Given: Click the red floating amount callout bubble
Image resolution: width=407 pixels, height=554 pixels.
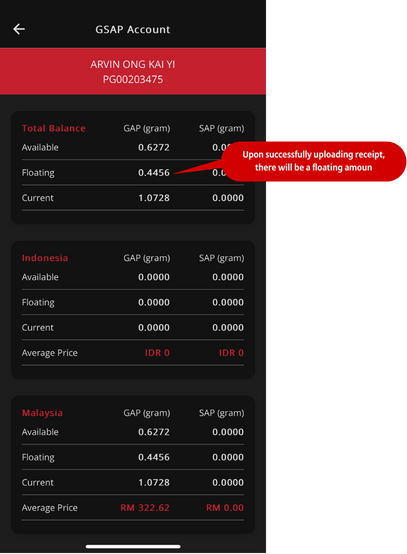Looking at the screenshot, I should (x=314, y=161).
